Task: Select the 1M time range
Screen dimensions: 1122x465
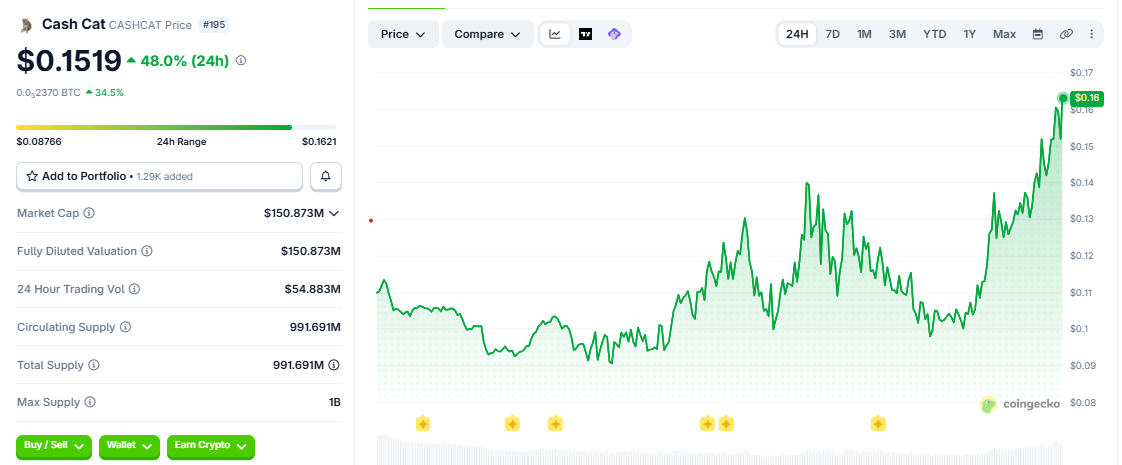Action: click(864, 34)
